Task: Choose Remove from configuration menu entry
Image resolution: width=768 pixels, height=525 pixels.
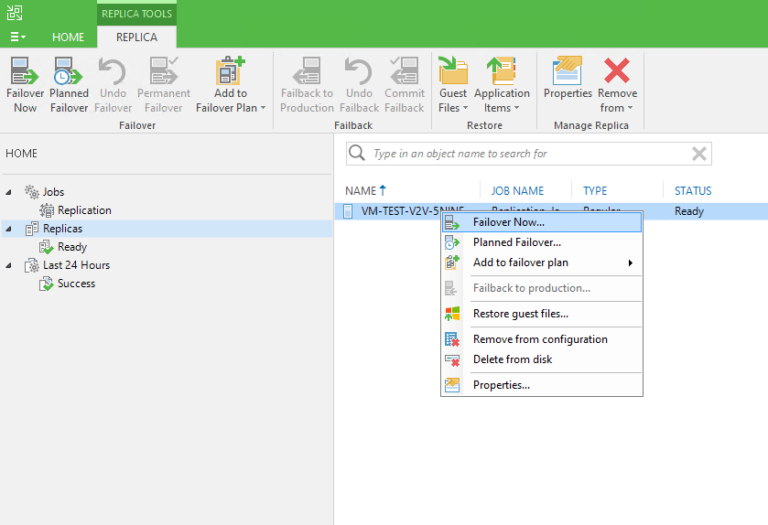Action: pos(541,339)
